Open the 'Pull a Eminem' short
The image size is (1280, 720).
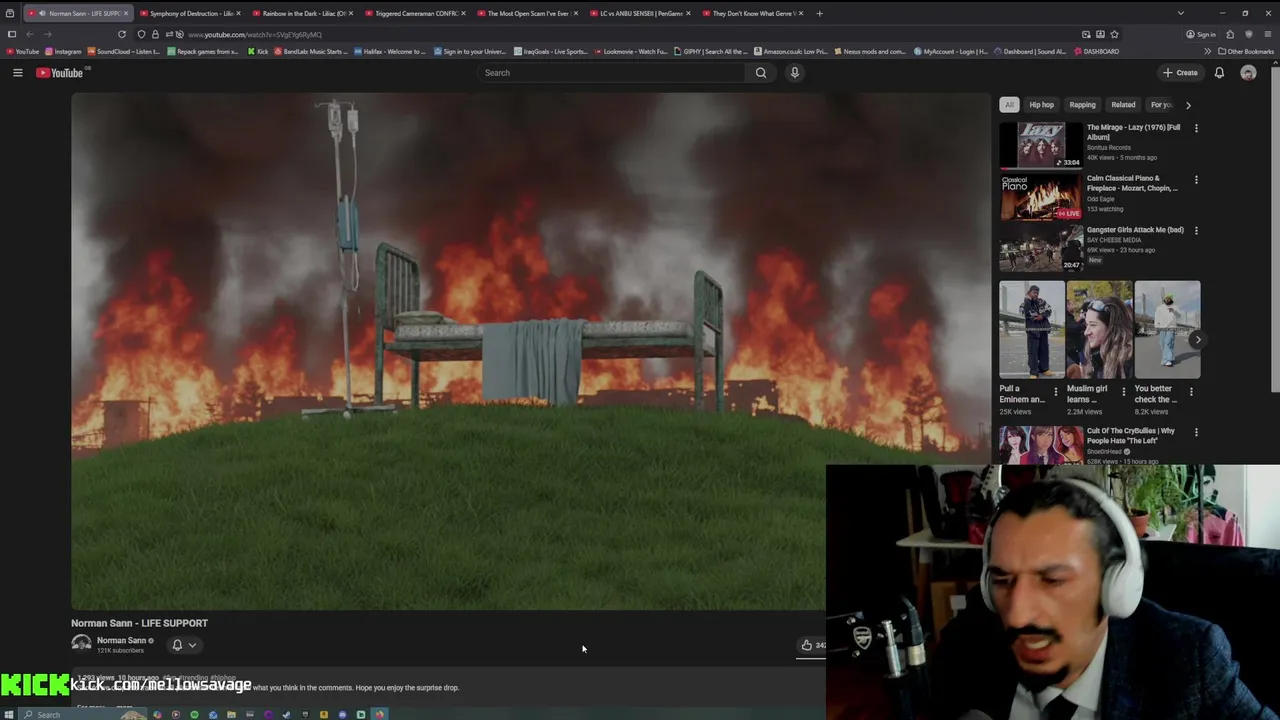1032,329
